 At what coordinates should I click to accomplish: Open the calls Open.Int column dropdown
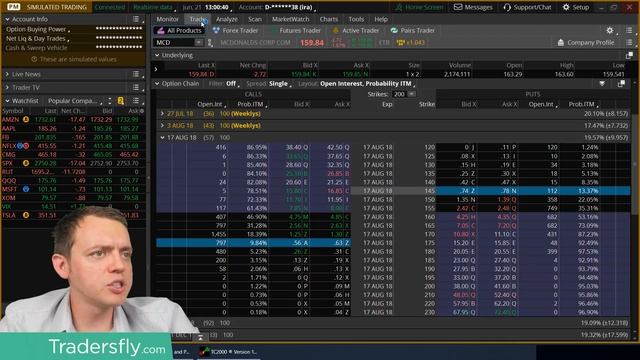pyautogui.click(x=211, y=104)
